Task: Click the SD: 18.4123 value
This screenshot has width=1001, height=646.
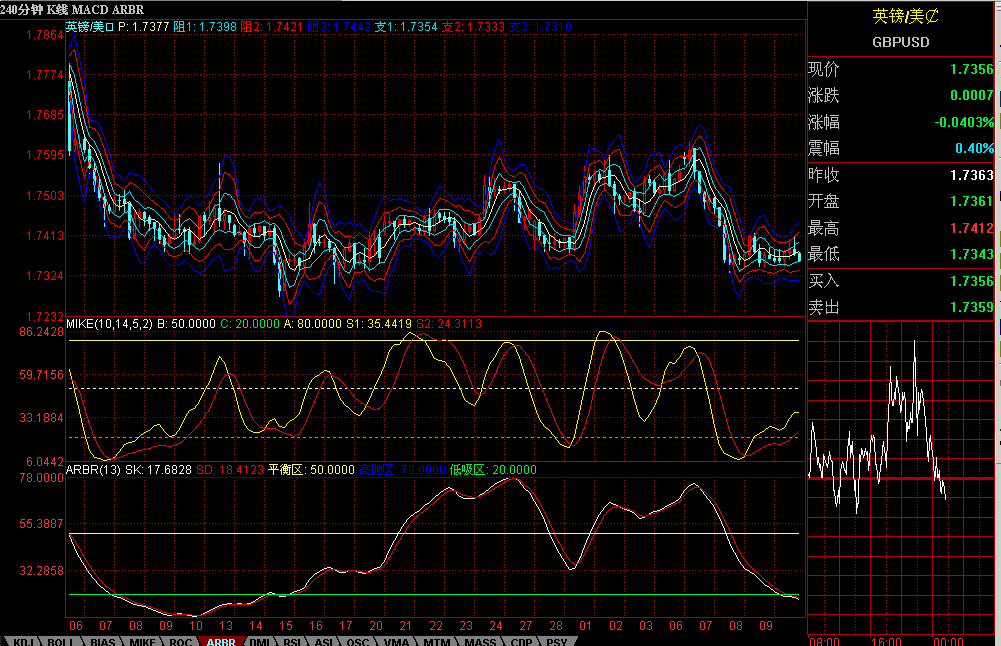Action: pyautogui.click(x=230, y=470)
